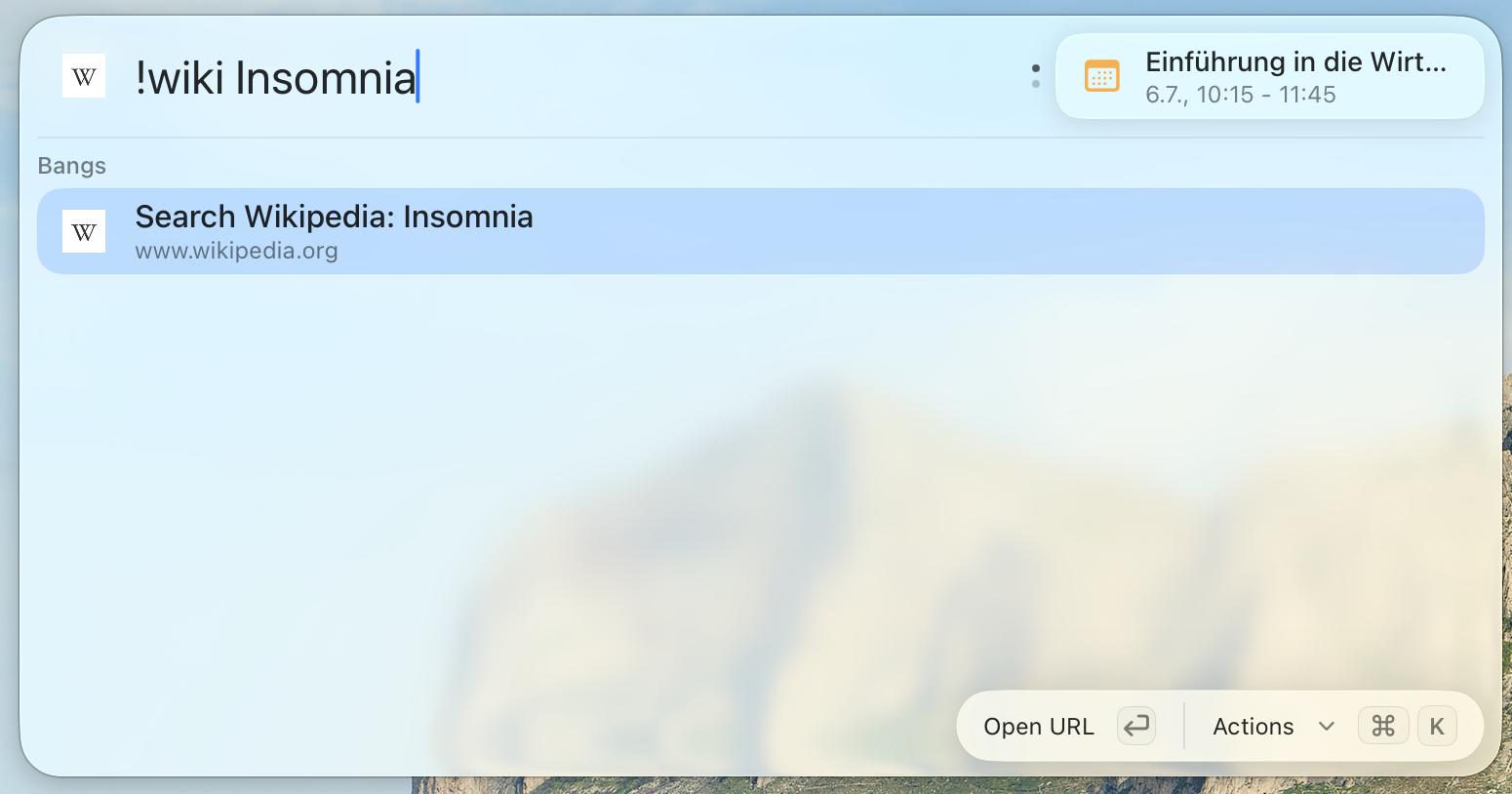Select the Search Wikipedia: Insomnia result
Screen dimensions: 1512x794
click(x=761, y=231)
